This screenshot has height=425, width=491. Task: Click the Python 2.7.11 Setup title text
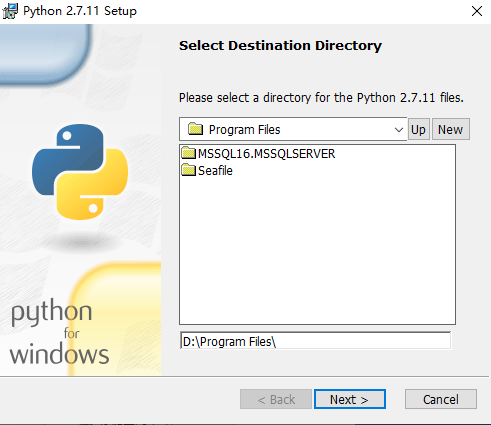(x=80, y=11)
